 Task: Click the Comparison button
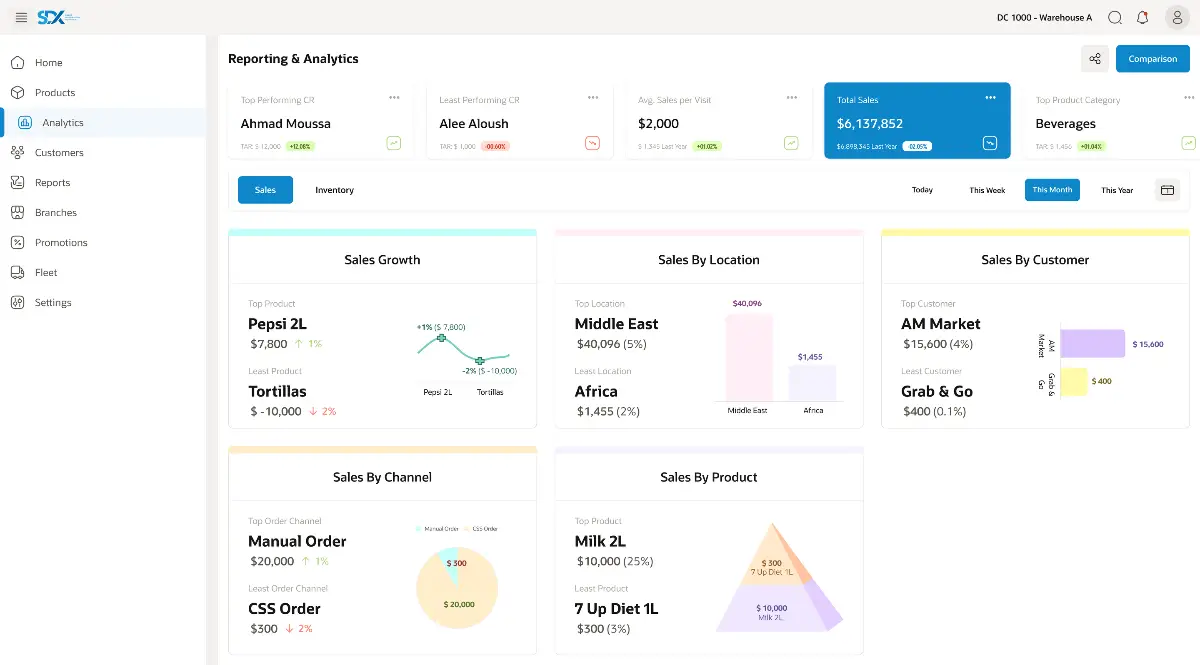pyautogui.click(x=1152, y=59)
